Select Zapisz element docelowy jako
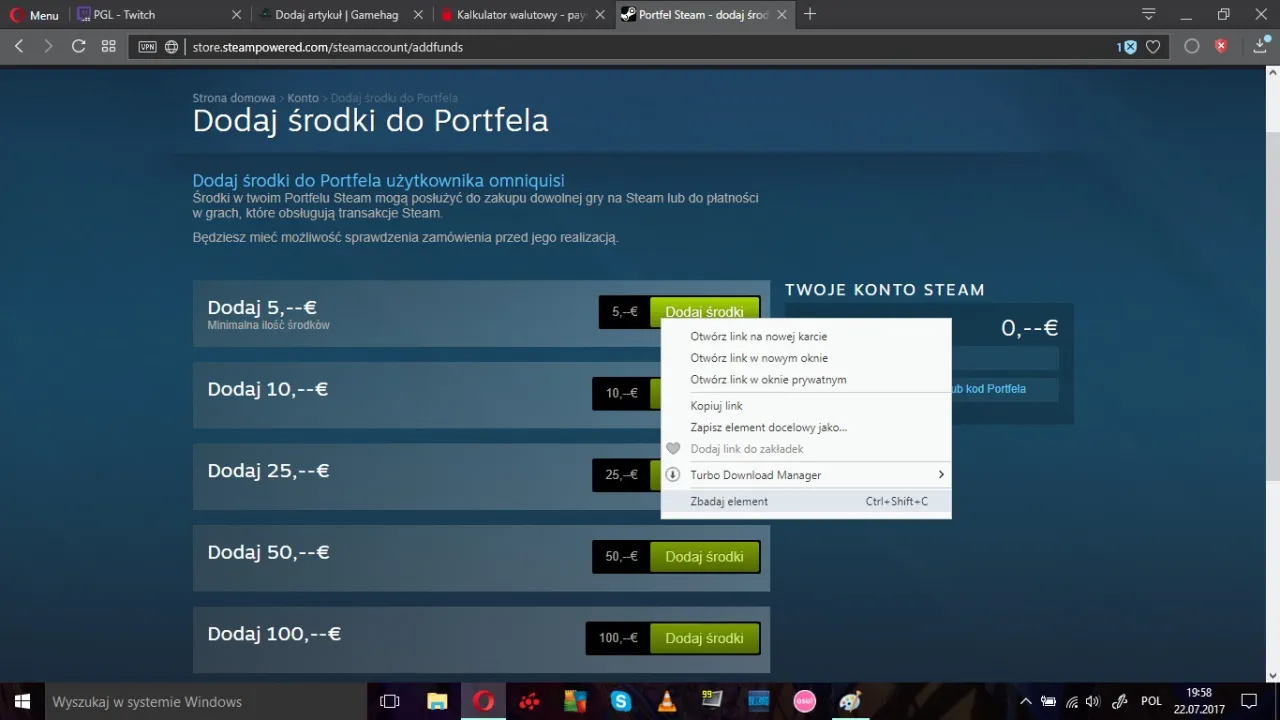 click(x=806, y=428)
